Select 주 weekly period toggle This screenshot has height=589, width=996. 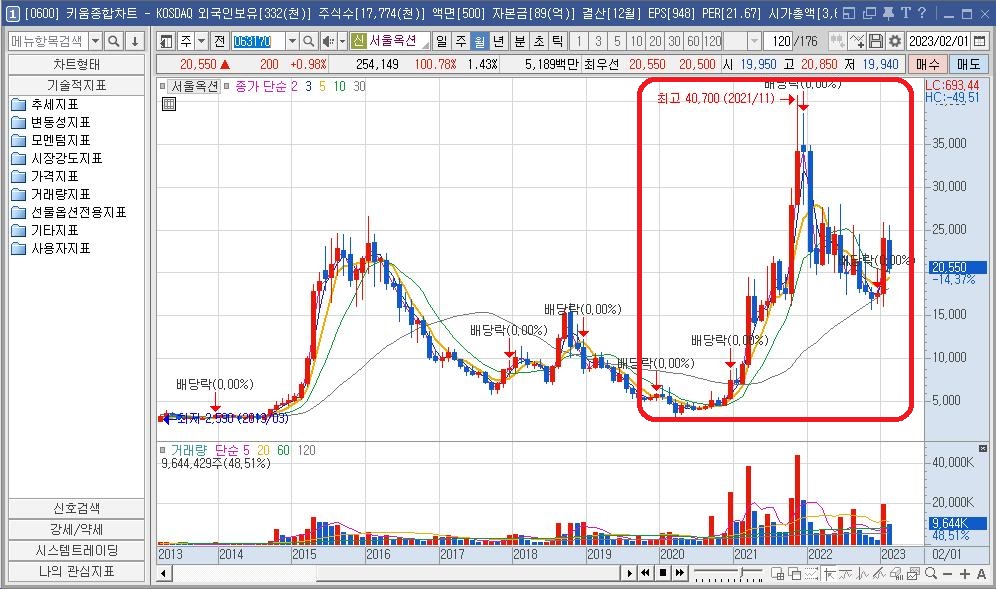(x=461, y=42)
